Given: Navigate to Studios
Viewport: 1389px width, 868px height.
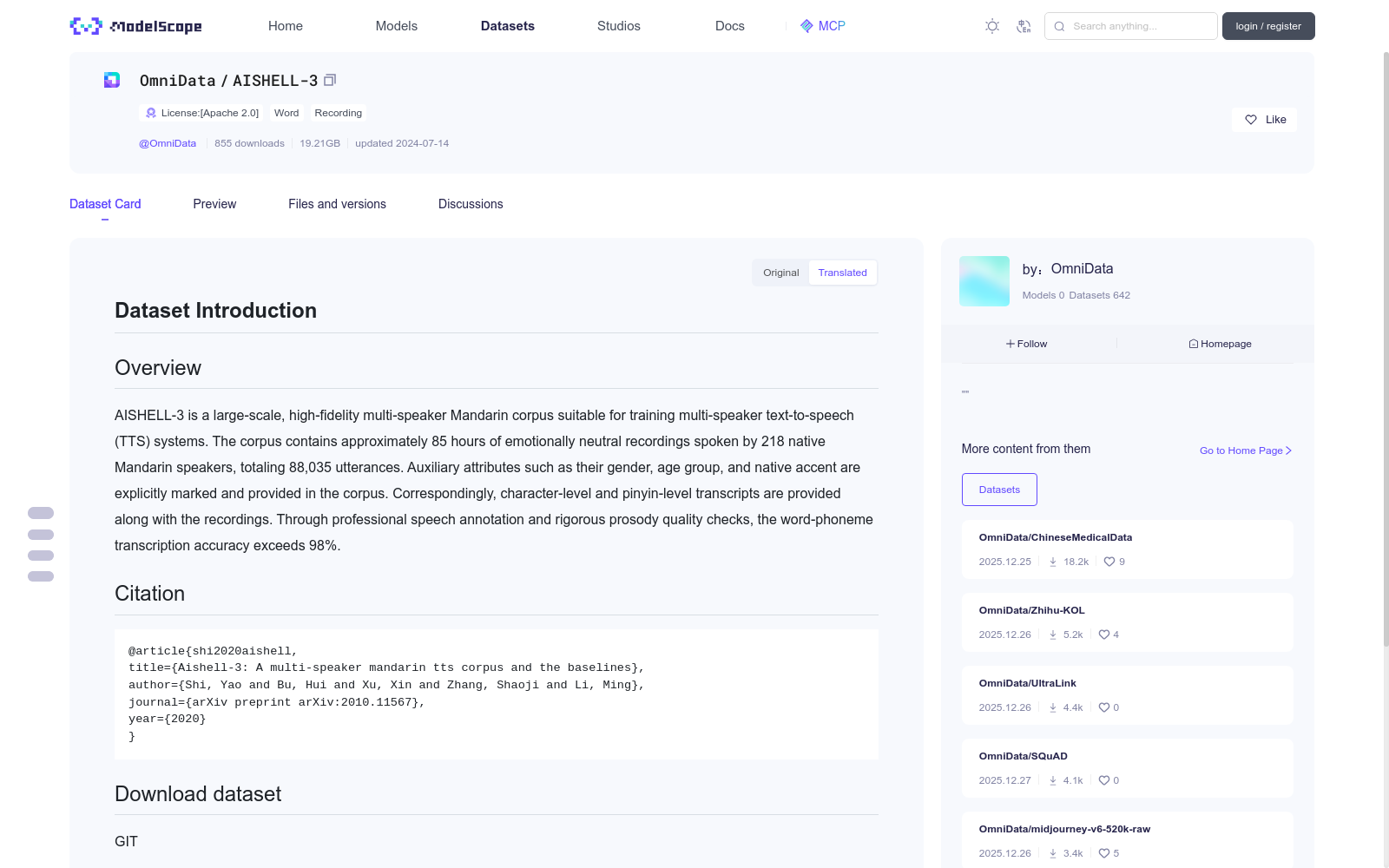Looking at the screenshot, I should point(619,26).
